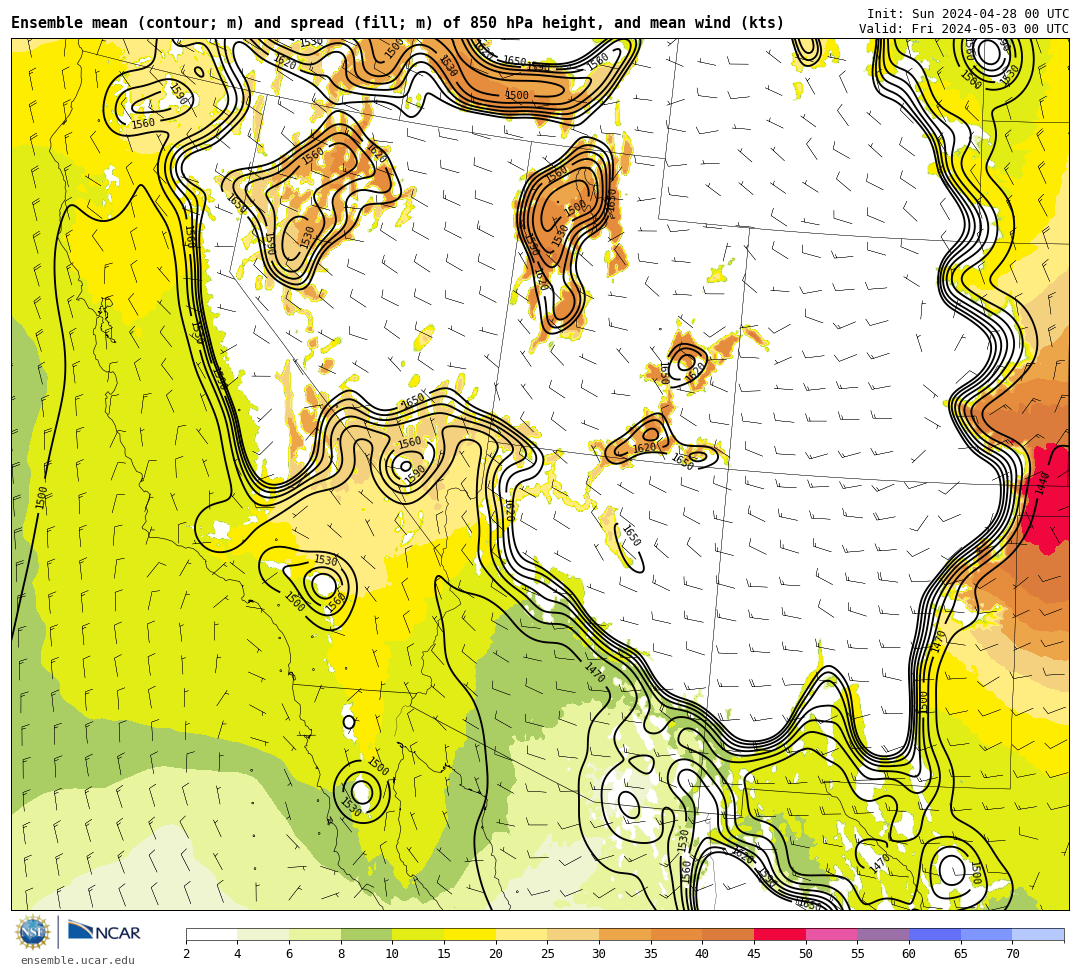Click the dark orange 40–45 colorbar segment
Image resolution: width=1080 pixels, height=973 pixels.
tap(728, 934)
